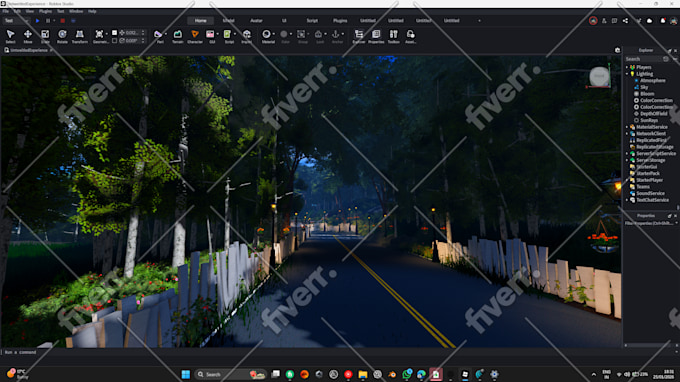Open the Help menu
The width and height of the screenshot is (680, 382).
coord(92,11)
